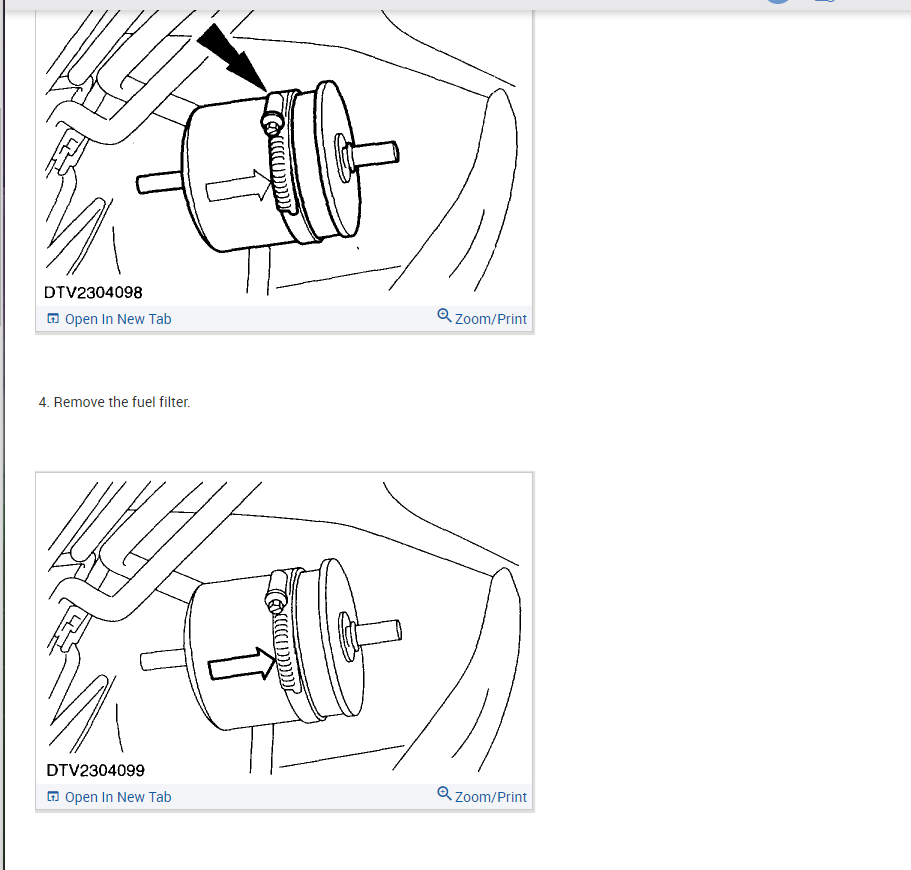
Task: Click the new-tab icon under diagram DTV2304099
Action: coord(53,797)
